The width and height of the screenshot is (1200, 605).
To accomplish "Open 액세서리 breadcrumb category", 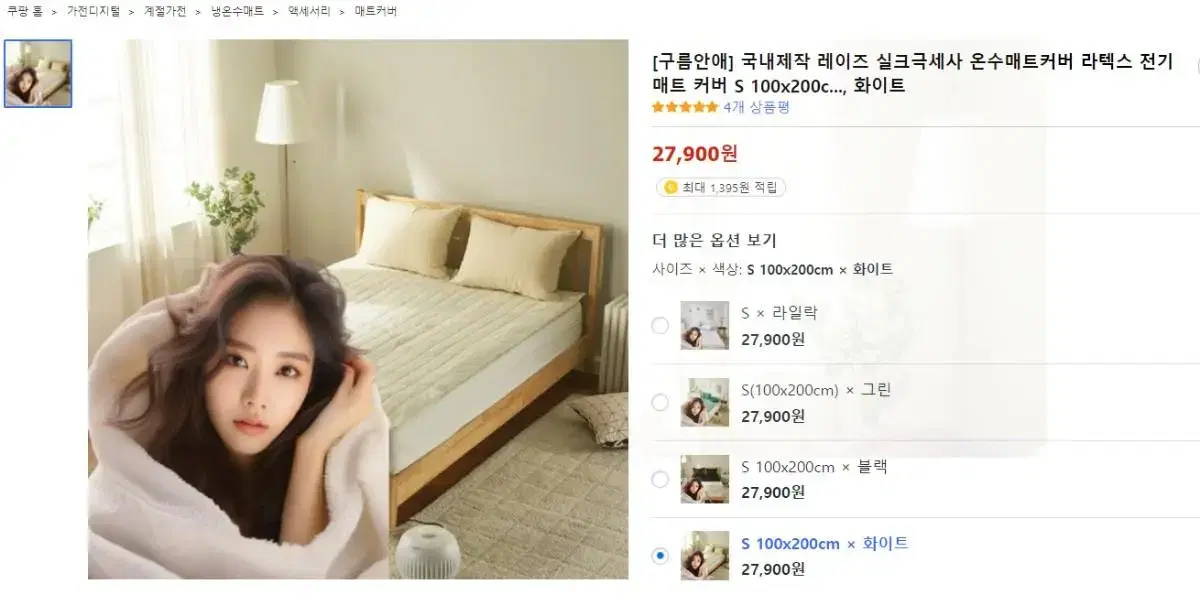I will 309,11.
